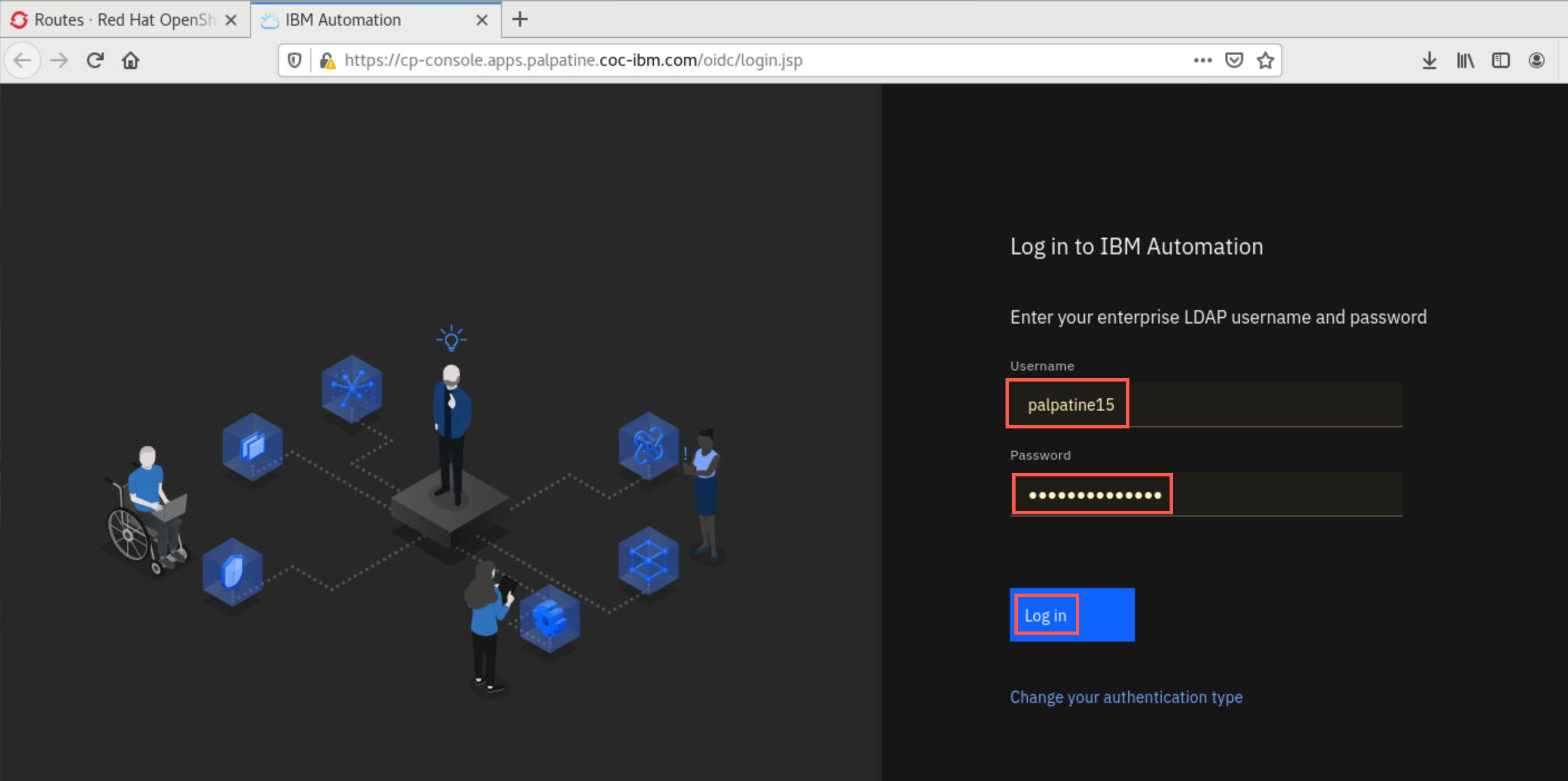Expand page actions three-dot menu
Viewport: 1568px width, 781px height.
1202,60
